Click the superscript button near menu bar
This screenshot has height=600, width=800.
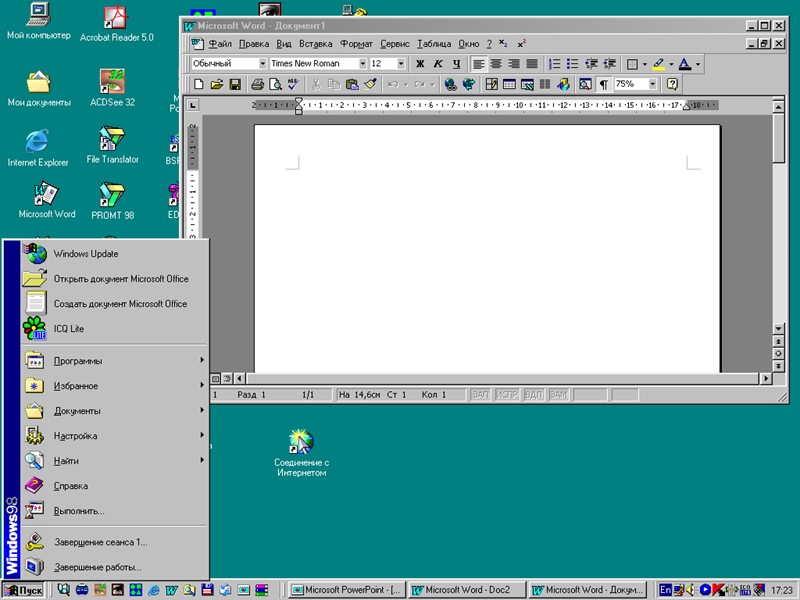click(521, 44)
